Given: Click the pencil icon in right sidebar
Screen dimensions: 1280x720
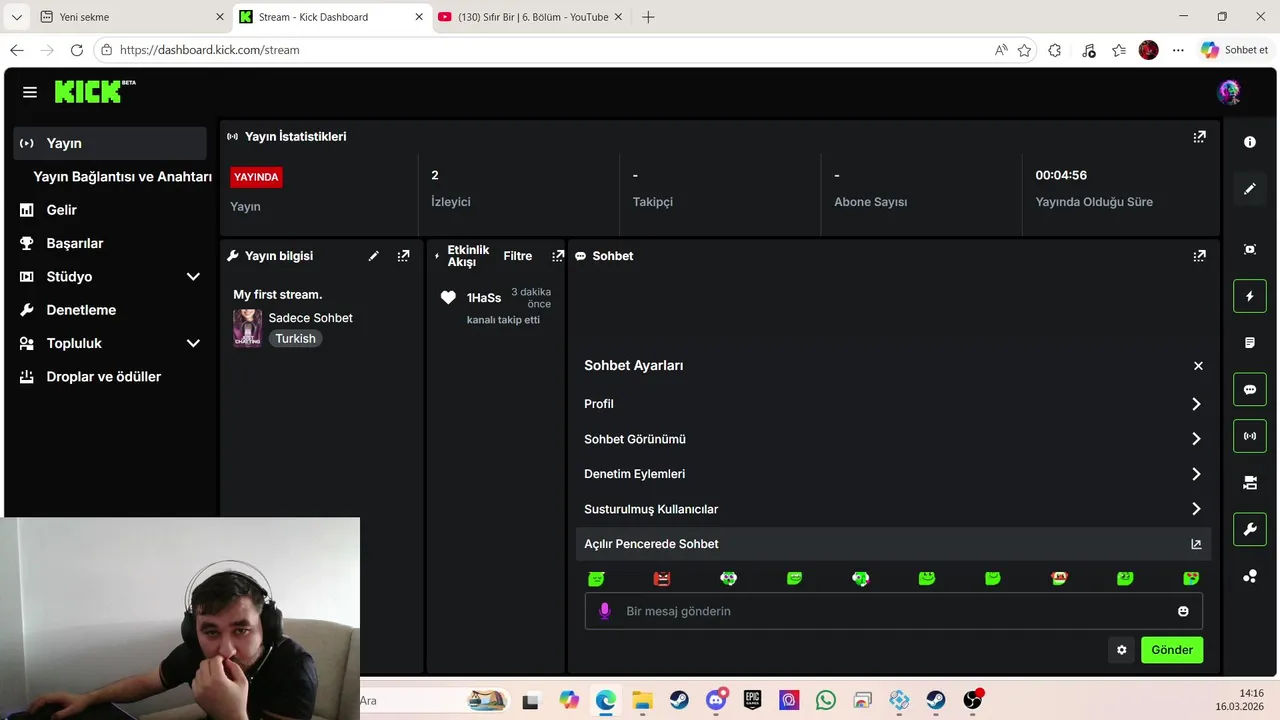Looking at the screenshot, I should (x=1250, y=189).
